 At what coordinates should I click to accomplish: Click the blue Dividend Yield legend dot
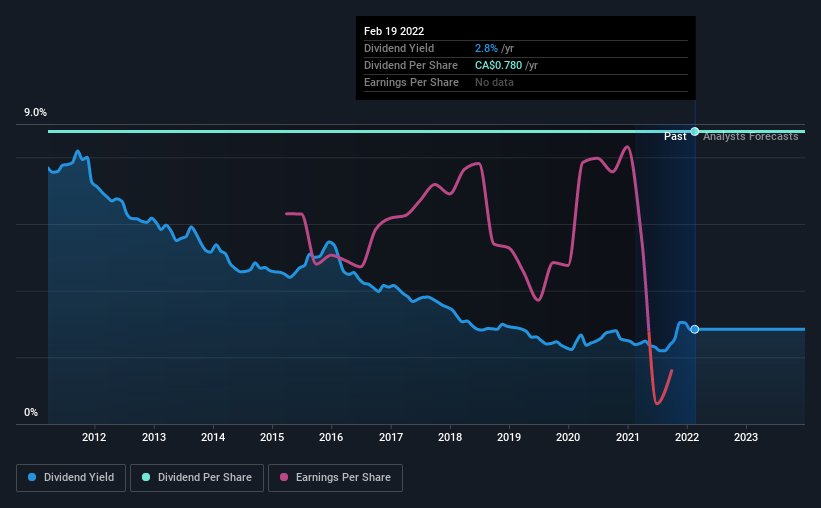pos(32,477)
